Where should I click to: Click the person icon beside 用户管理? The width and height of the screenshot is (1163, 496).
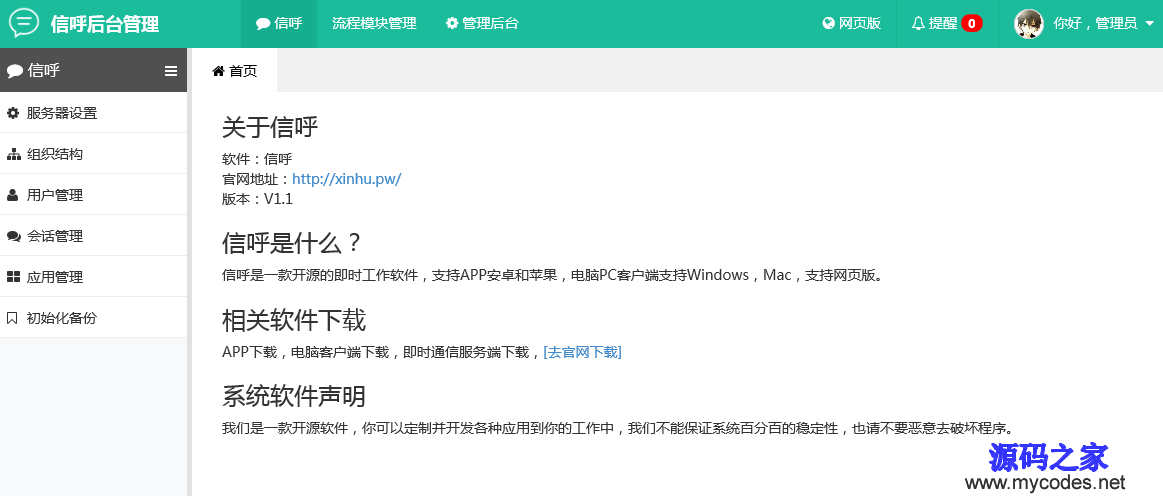point(13,195)
